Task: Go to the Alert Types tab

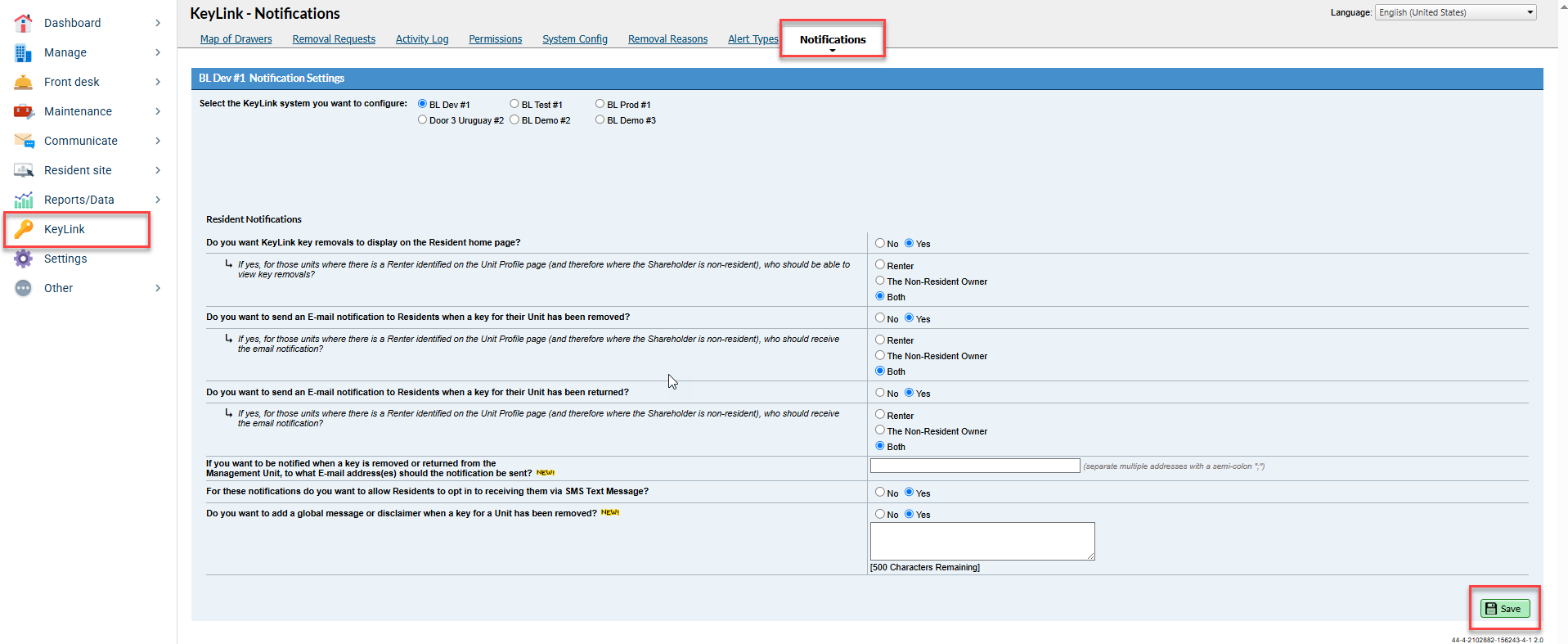Action: pos(753,39)
